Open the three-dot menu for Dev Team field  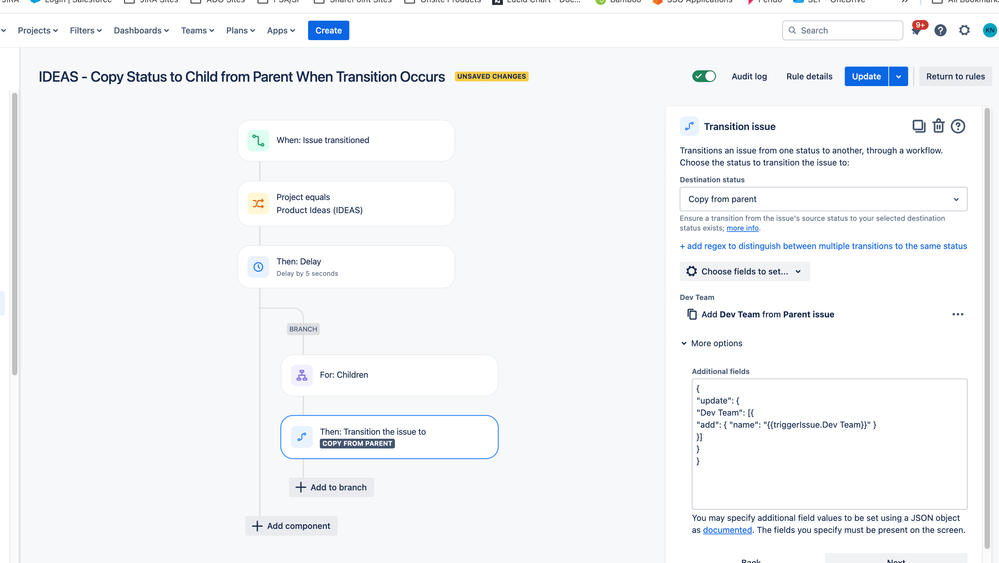(958, 314)
